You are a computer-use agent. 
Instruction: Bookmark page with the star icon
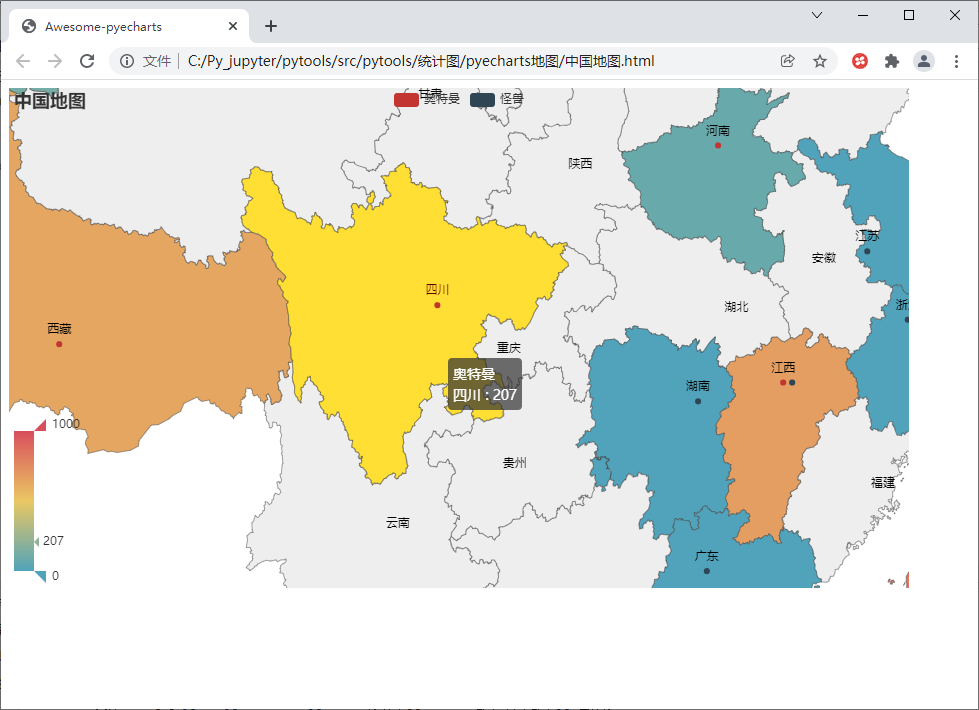[x=820, y=61]
